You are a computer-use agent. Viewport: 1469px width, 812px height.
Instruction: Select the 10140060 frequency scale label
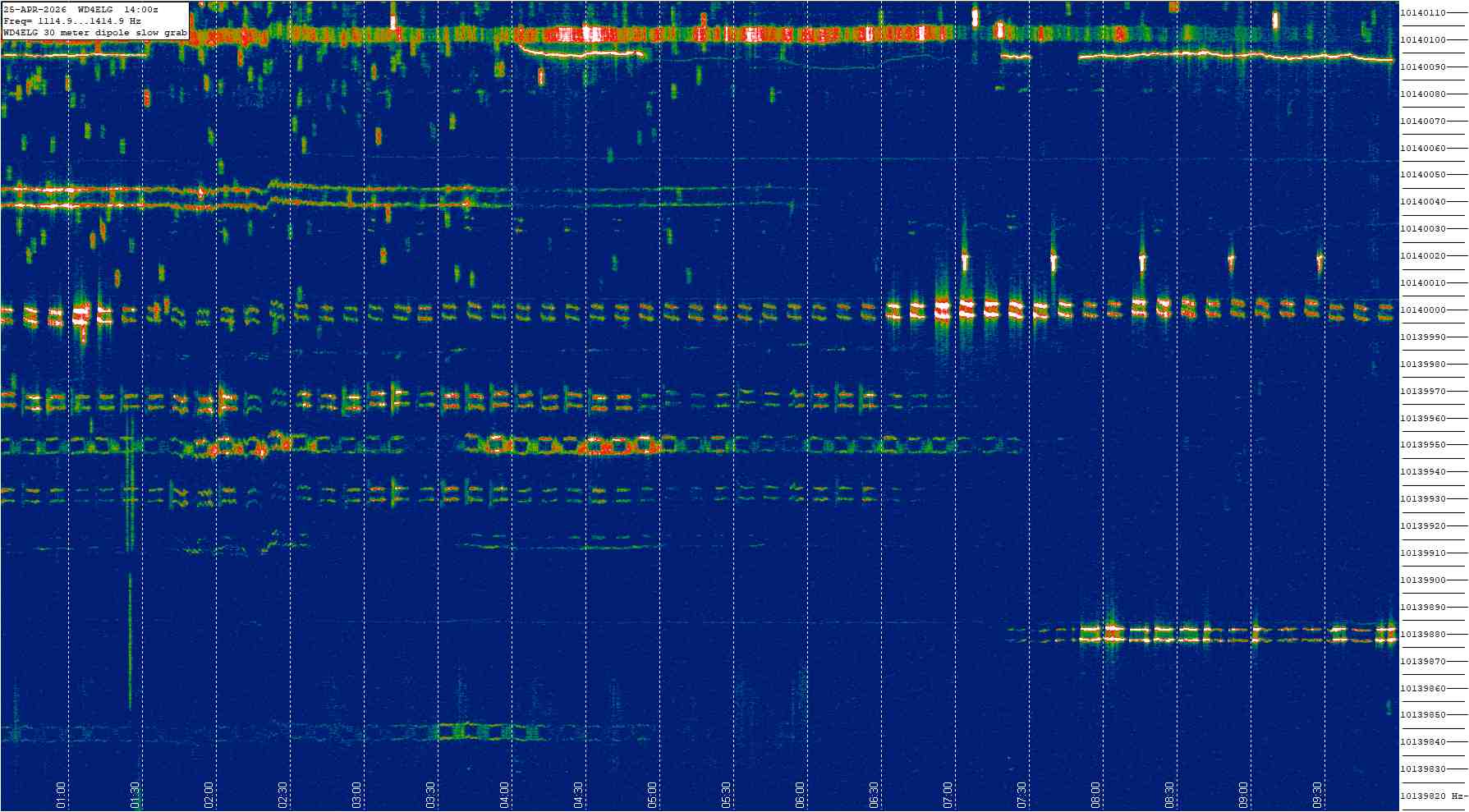(x=1423, y=149)
